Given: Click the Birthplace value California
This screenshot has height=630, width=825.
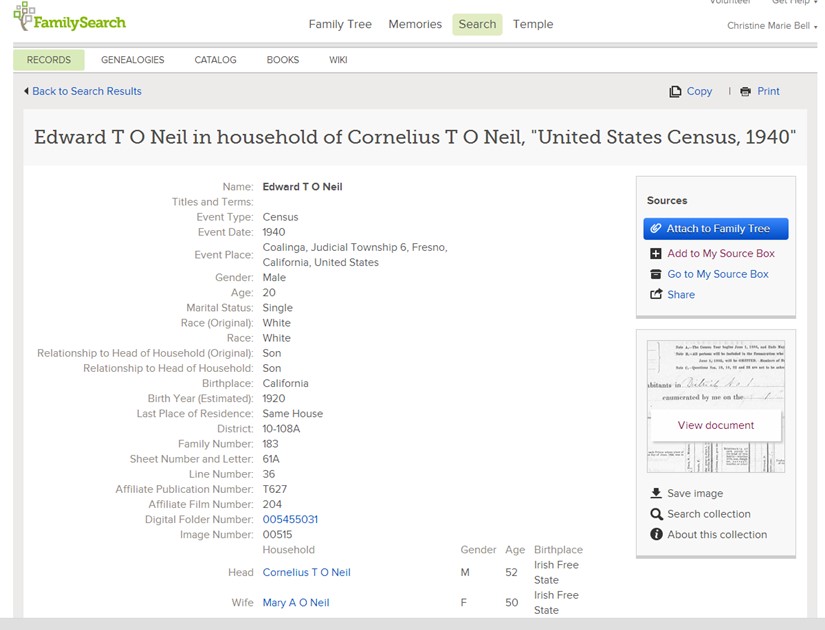Looking at the screenshot, I should pyautogui.click(x=285, y=384).
